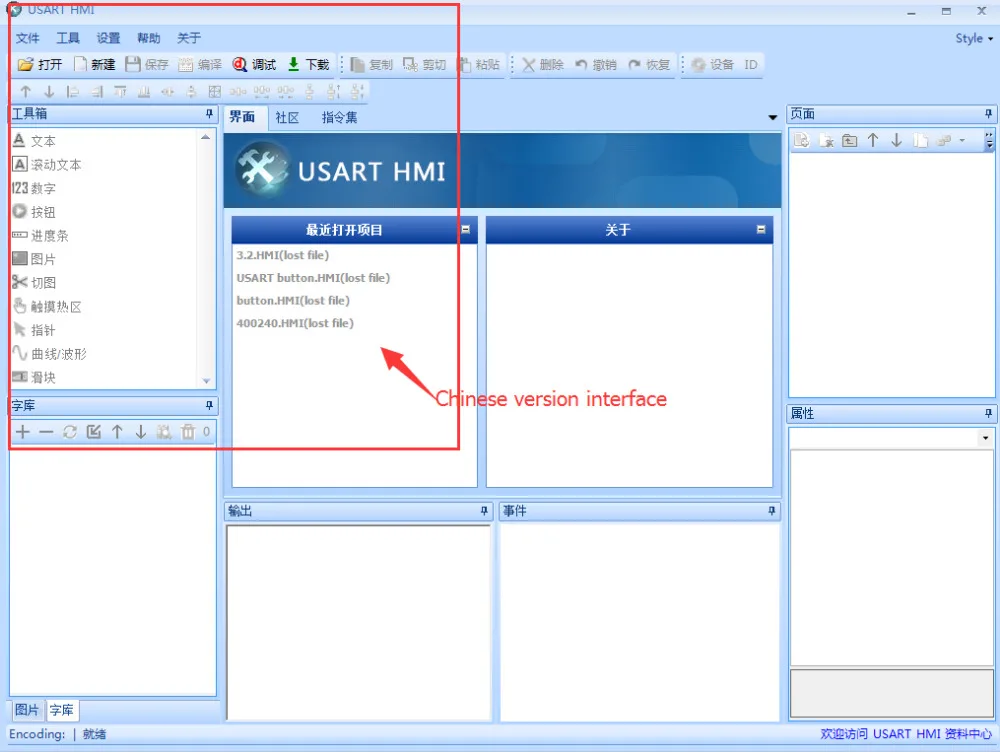Remove font with minus icon

(x=46, y=432)
